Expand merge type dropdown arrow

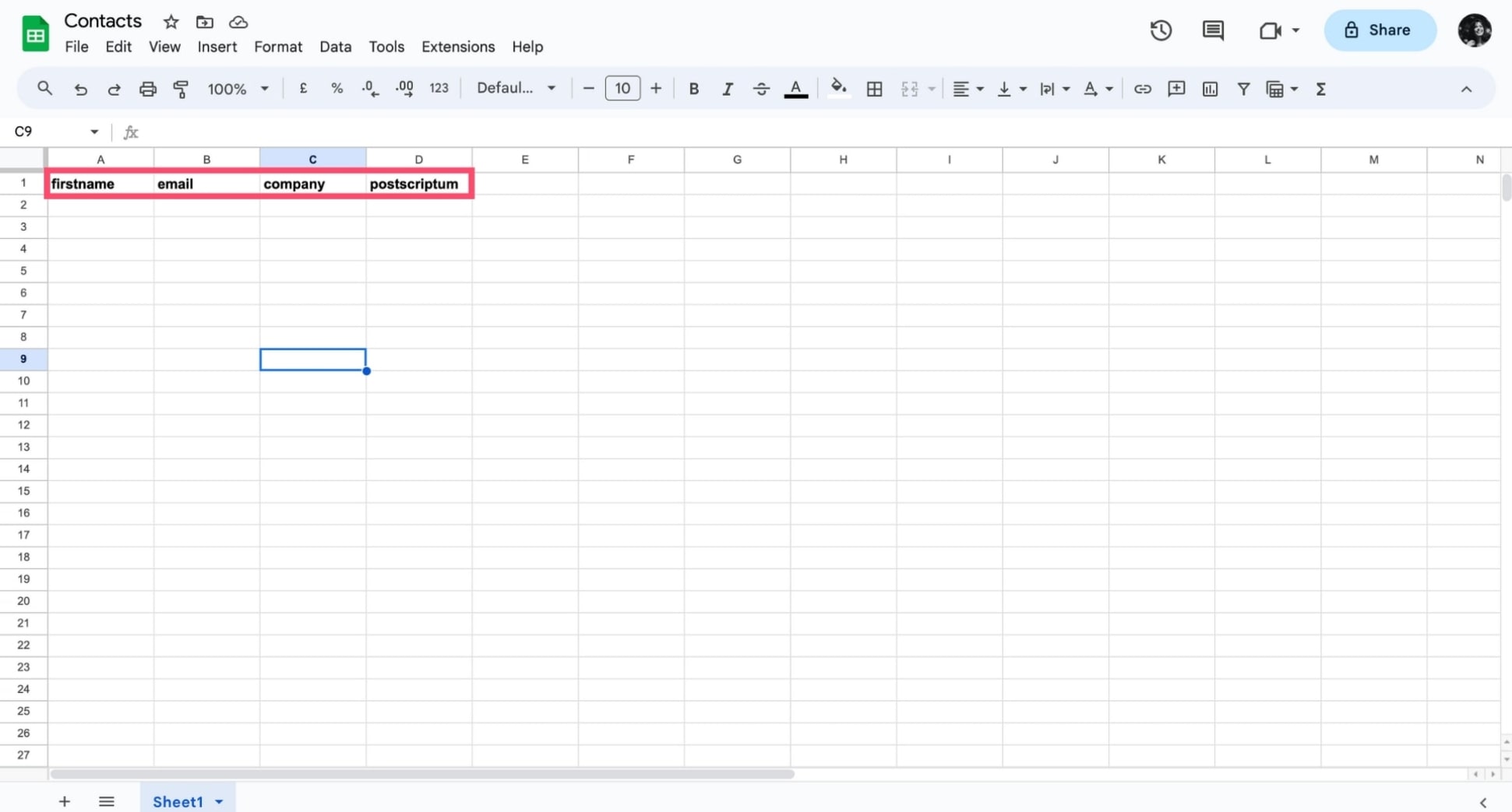point(931,89)
